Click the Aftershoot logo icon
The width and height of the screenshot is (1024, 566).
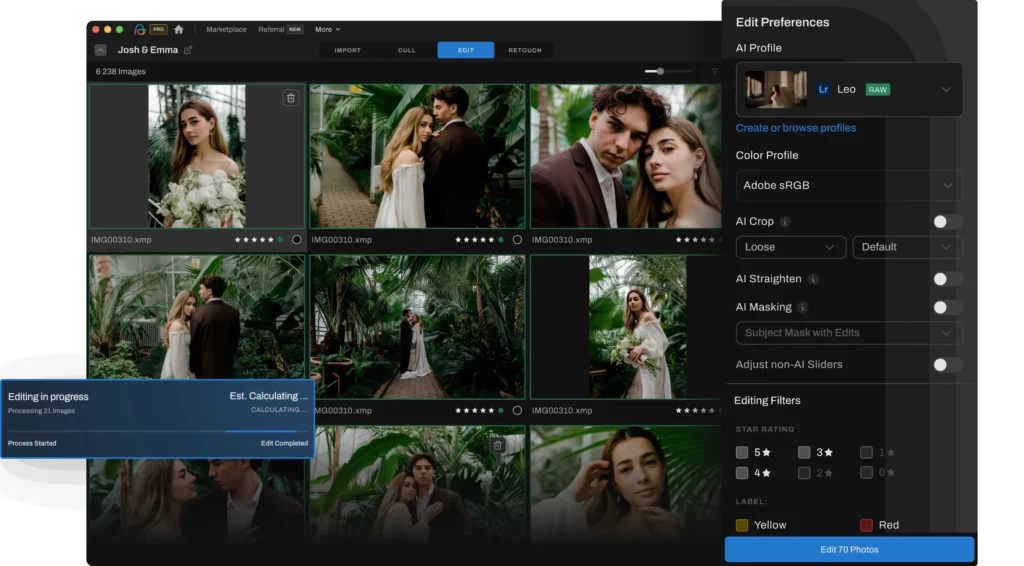coord(140,30)
